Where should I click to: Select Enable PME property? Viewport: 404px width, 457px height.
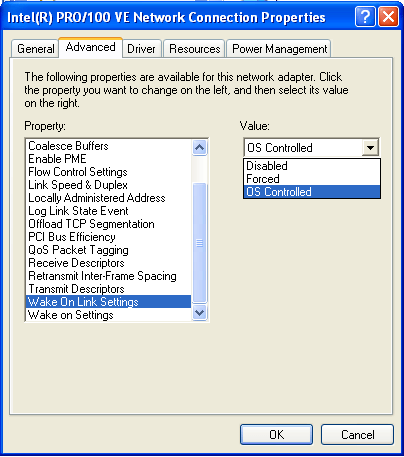[108, 159]
